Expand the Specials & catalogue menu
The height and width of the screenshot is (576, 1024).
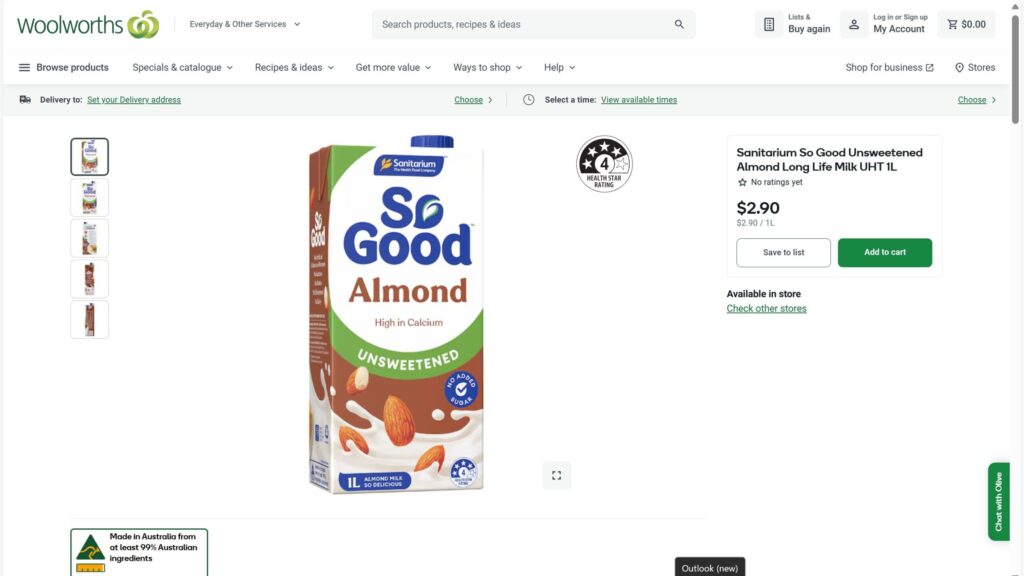(x=182, y=67)
